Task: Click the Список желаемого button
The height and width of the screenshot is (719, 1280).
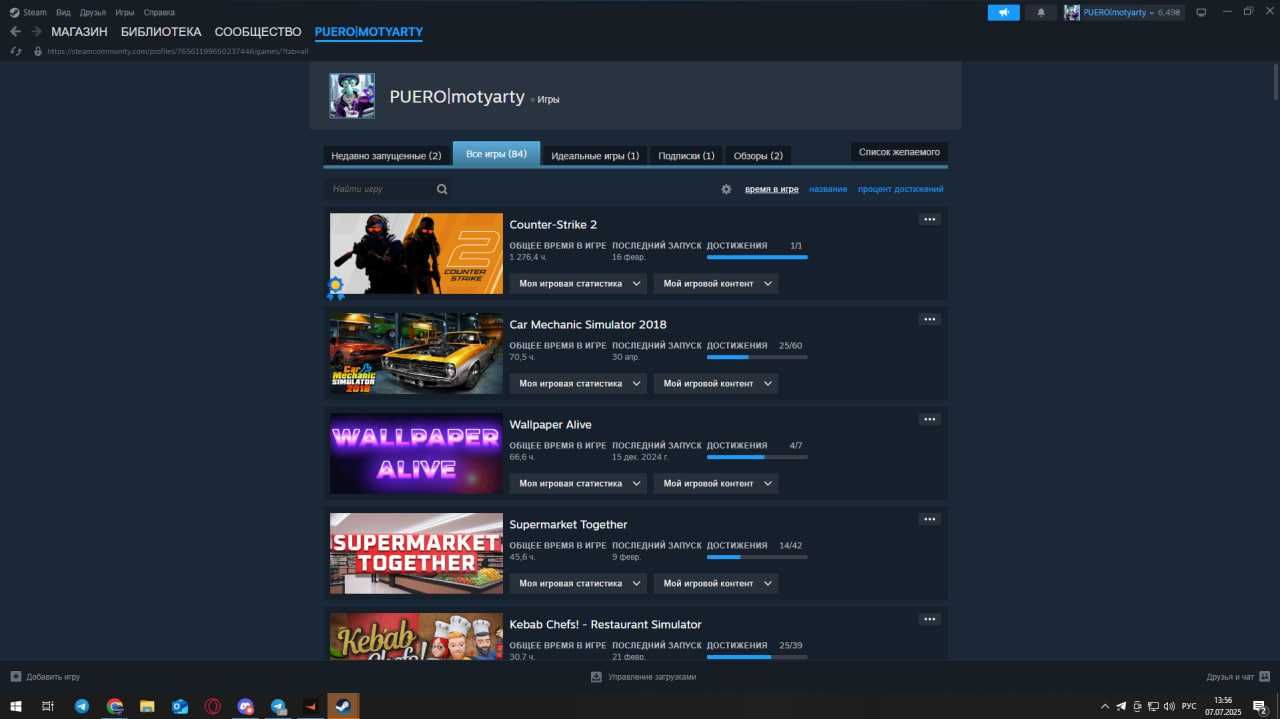Action: pos(899,152)
